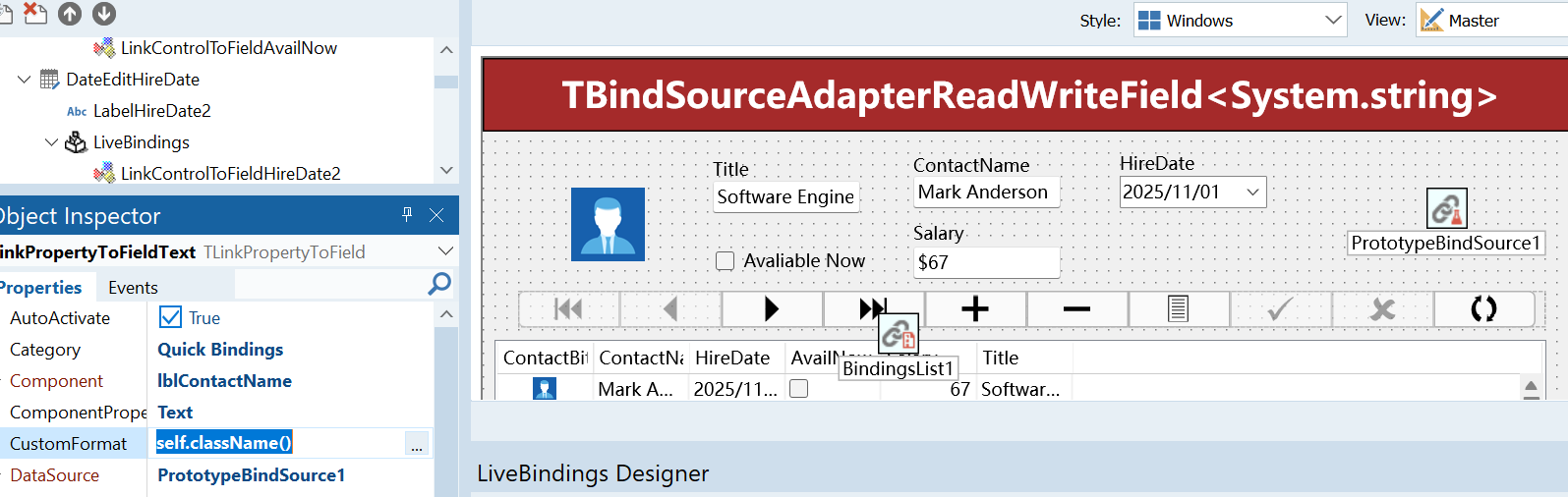Click navigator Edit record button

click(x=1179, y=309)
